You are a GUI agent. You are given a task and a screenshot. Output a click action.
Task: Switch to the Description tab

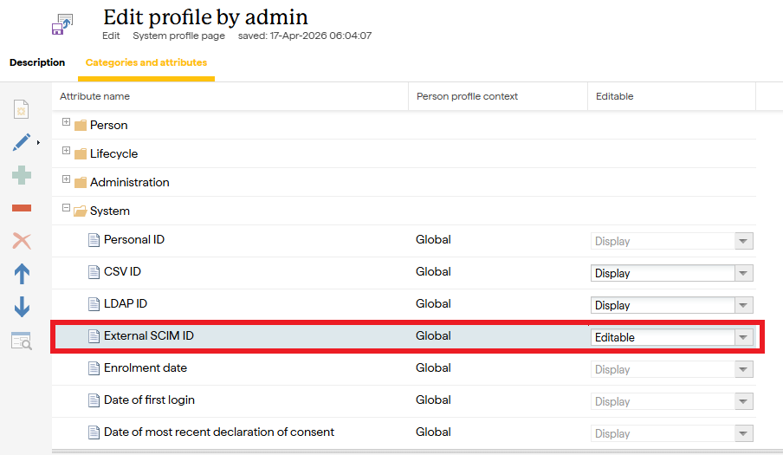pyautogui.click(x=37, y=62)
